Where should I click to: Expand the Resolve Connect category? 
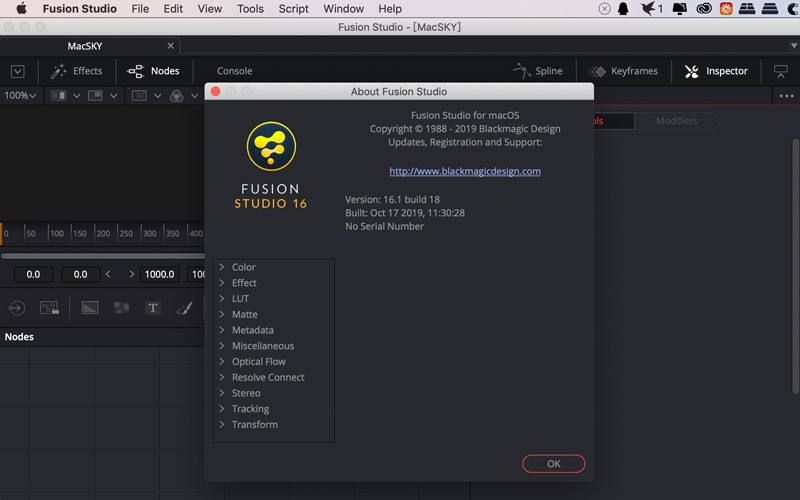pyautogui.click(x=221, y=377)
